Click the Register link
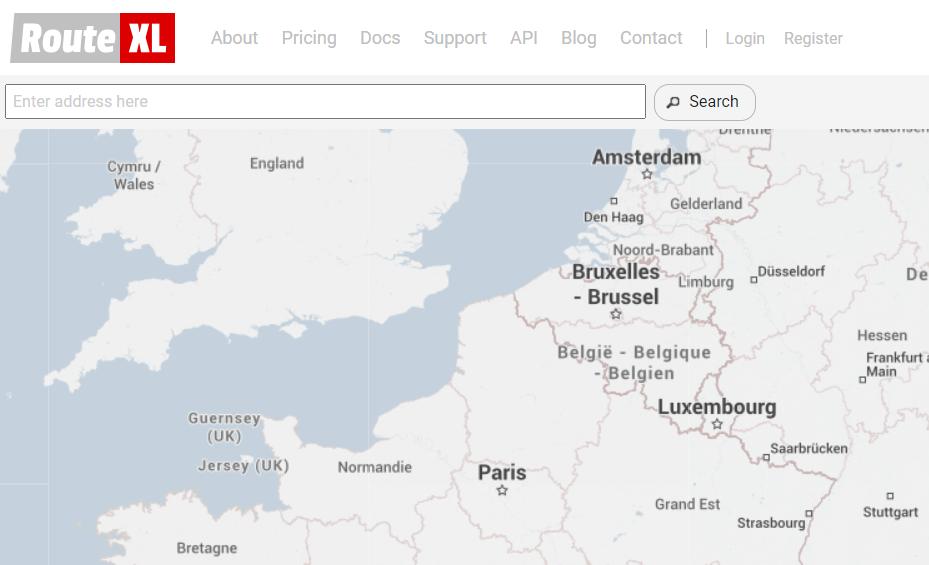929x565 pixels. [x=813, y=38]
